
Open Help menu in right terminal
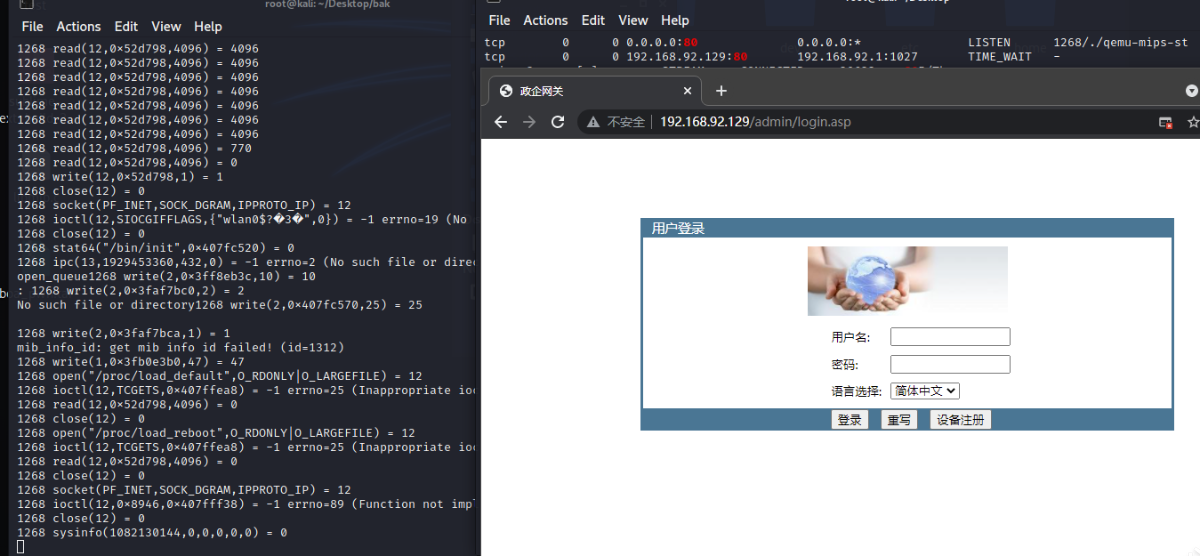[x=675, y=20]
